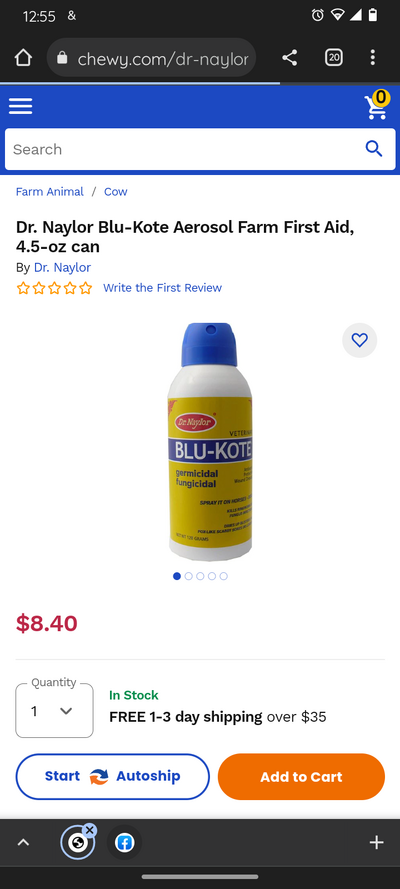Expand the bottom tab strip chevron
This screenshot has height=889, width=400.
point(23,843)
